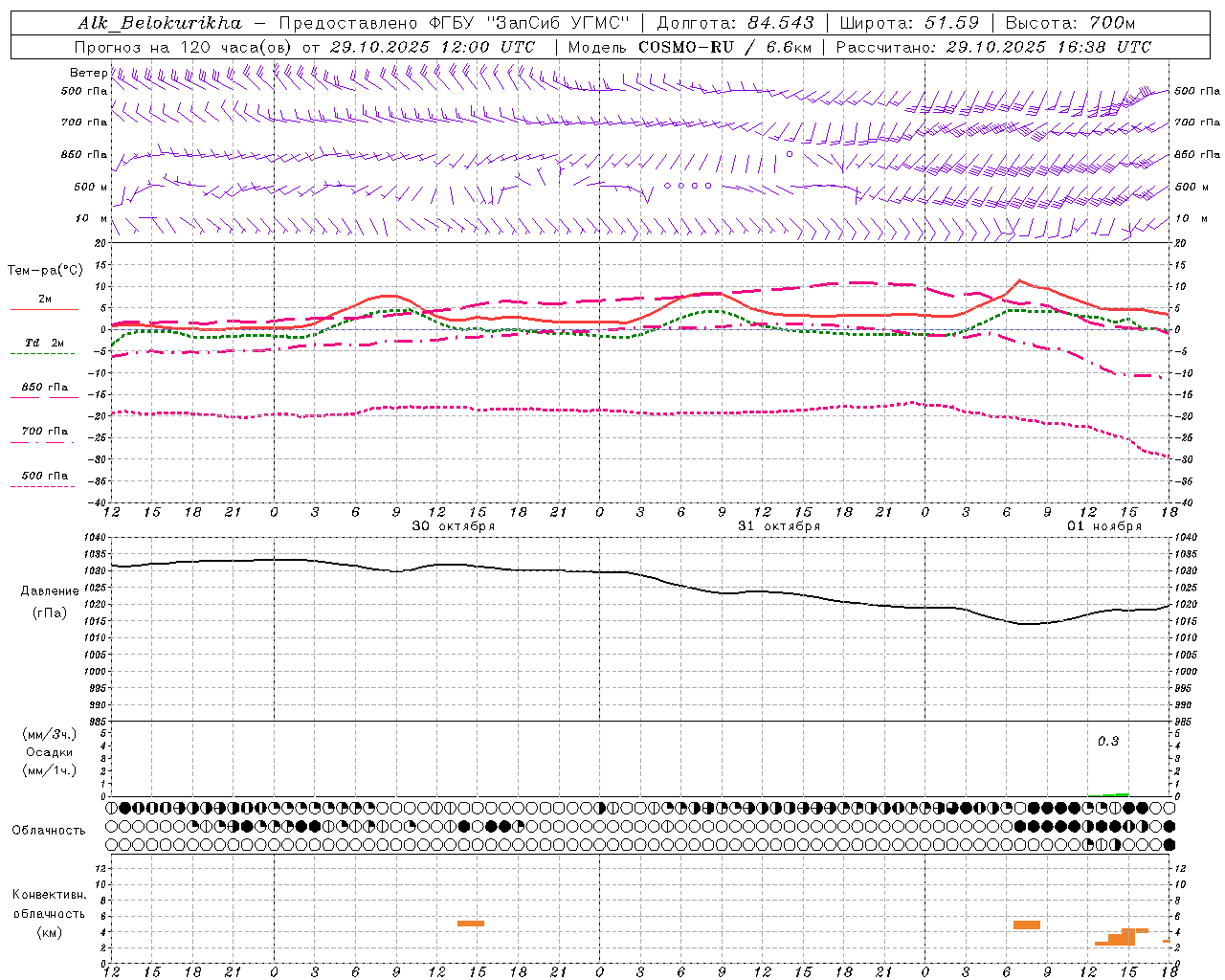Click the '0.3' precipitation amount value

(1108, 742)
